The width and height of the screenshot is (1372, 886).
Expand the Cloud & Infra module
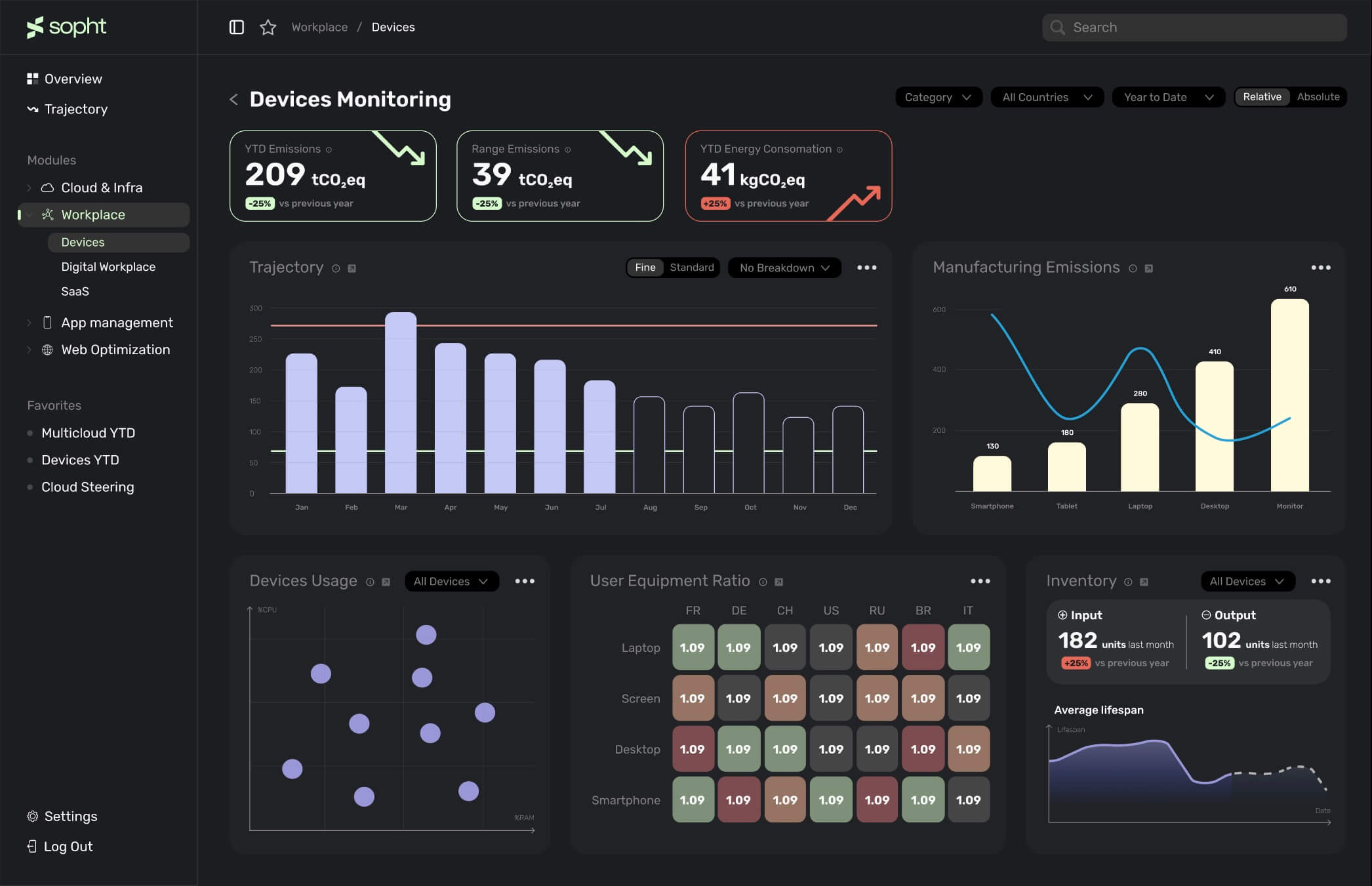(x=29, y=188)
